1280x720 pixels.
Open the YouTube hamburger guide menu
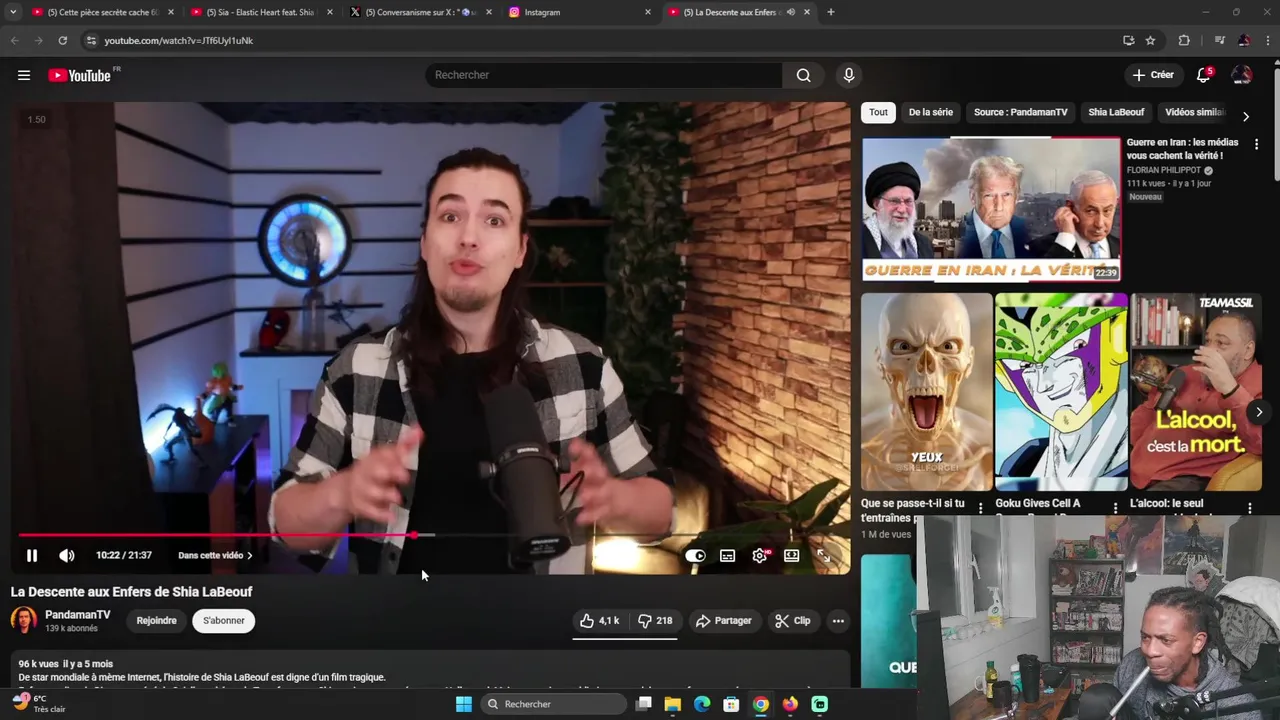point(24,75)
